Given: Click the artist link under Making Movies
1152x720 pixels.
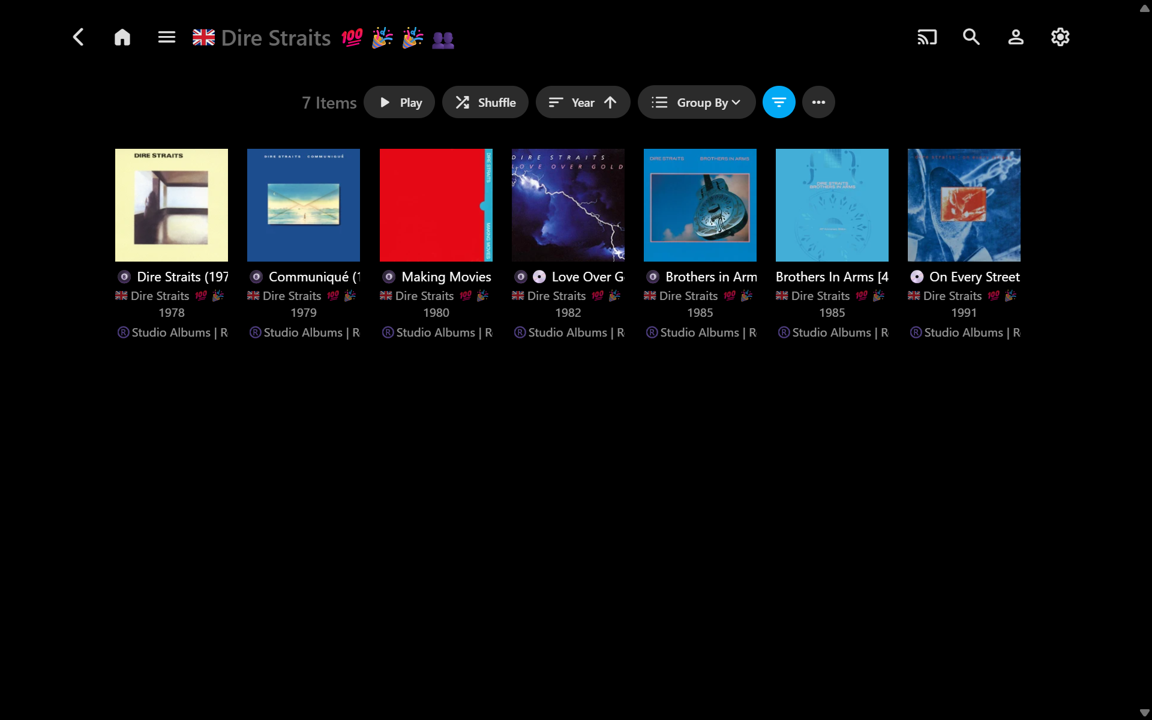Looking at the screenshot, I should (436, 296).
